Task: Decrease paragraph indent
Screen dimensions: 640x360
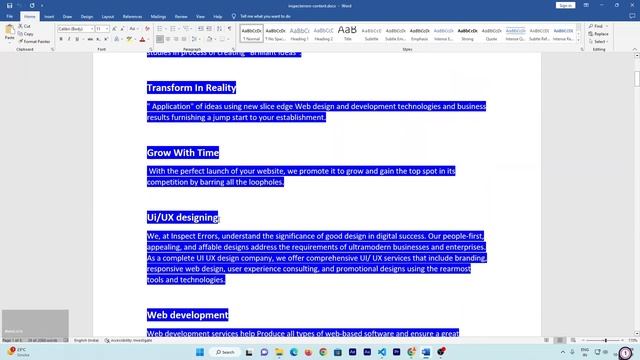Action: pyautogui.click(x=200, y=29)
